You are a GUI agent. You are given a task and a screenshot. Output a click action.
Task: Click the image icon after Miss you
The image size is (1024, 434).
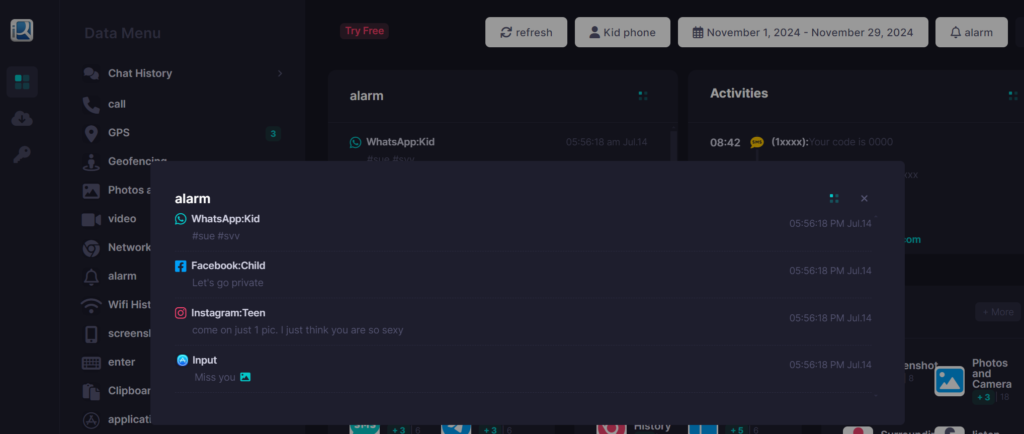(245, 377)
